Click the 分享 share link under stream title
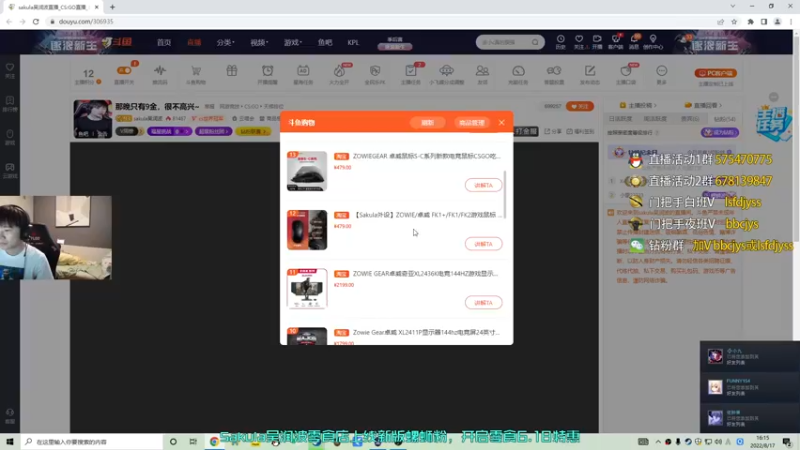Image resolution: width=800 pixels, height=450 pixels. click(x=553, y=131)
